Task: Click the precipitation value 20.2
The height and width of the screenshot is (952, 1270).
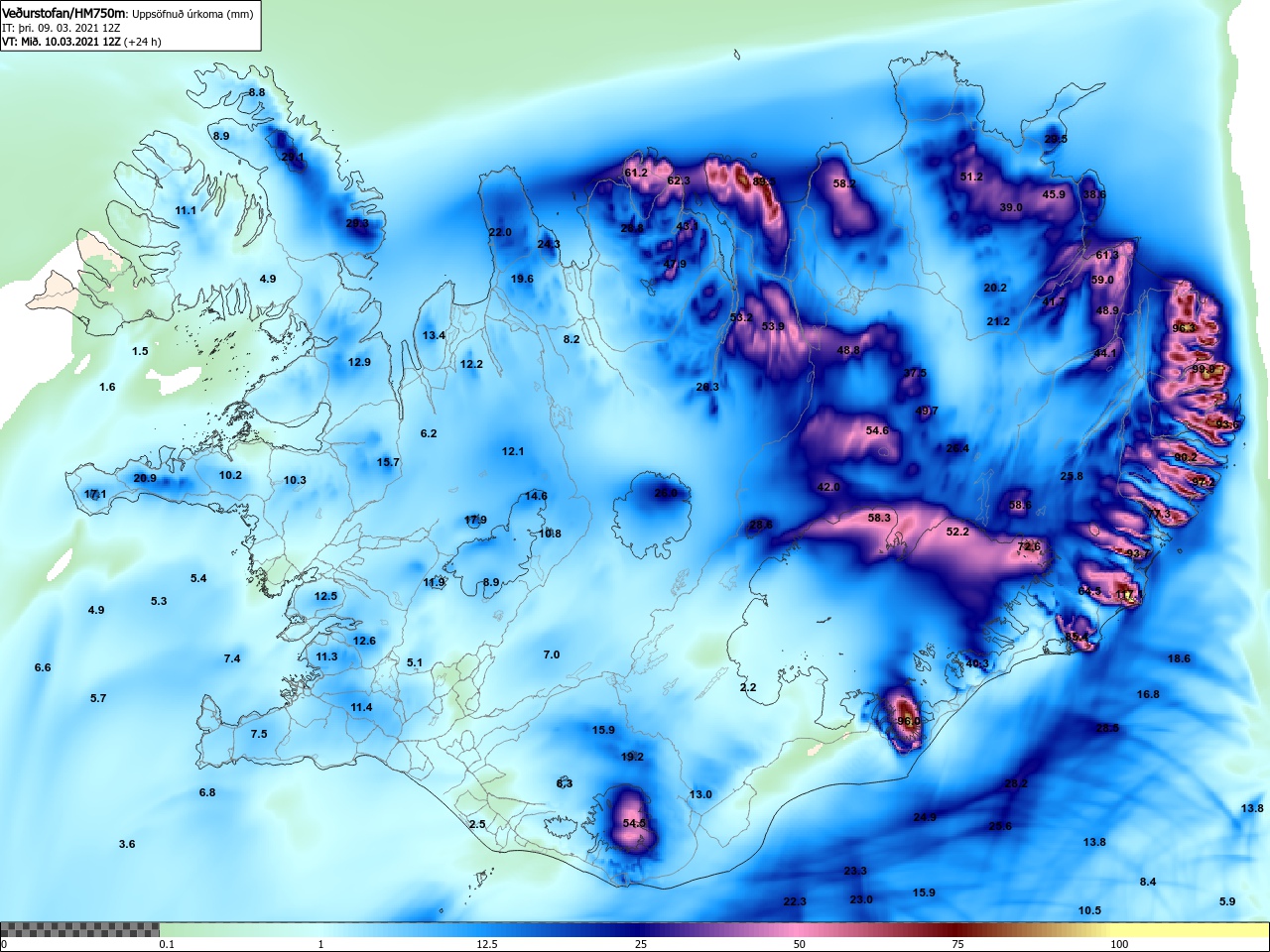Action: 995,288
